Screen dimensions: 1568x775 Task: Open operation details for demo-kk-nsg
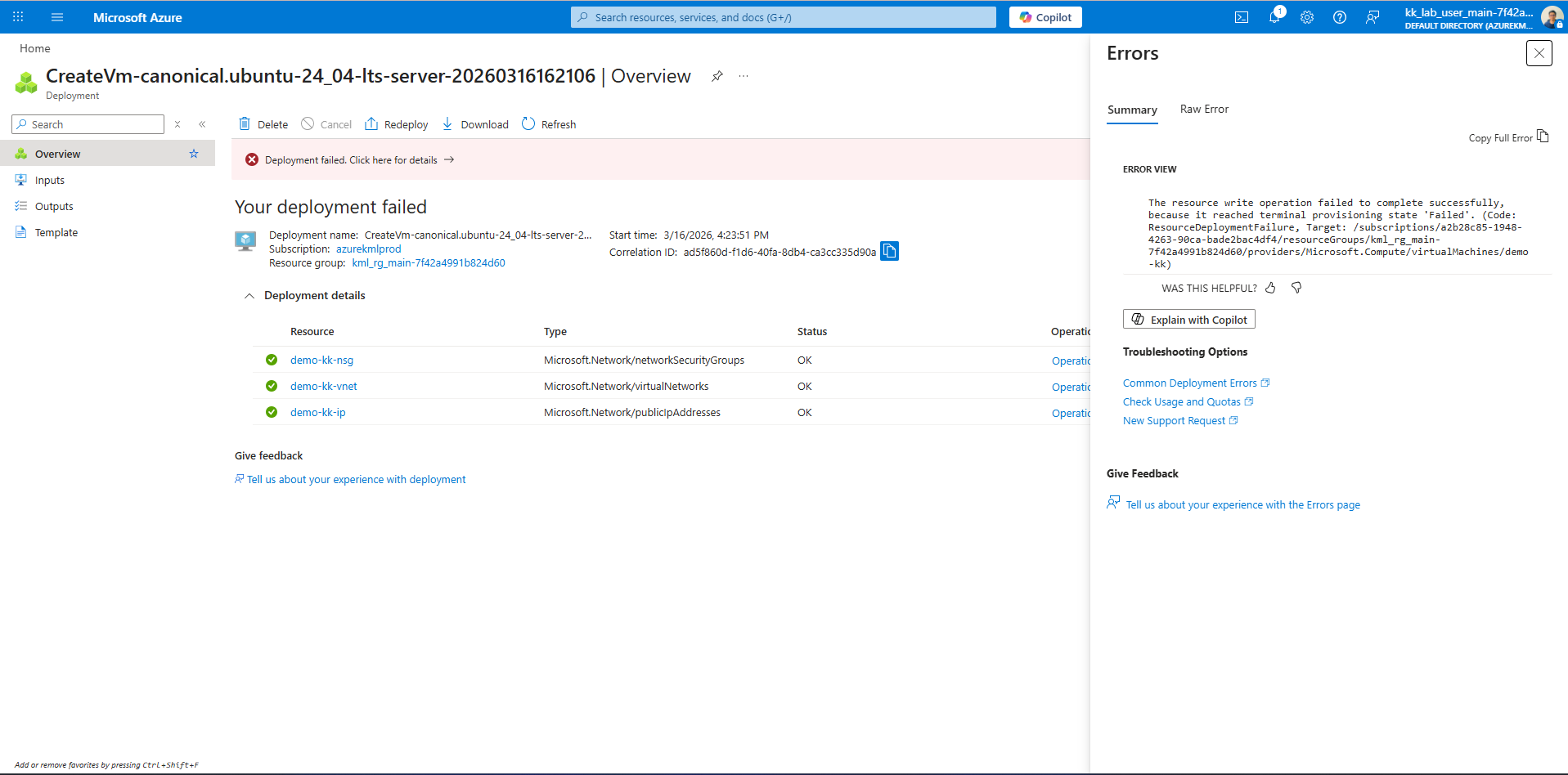(x=1071, y=361)
